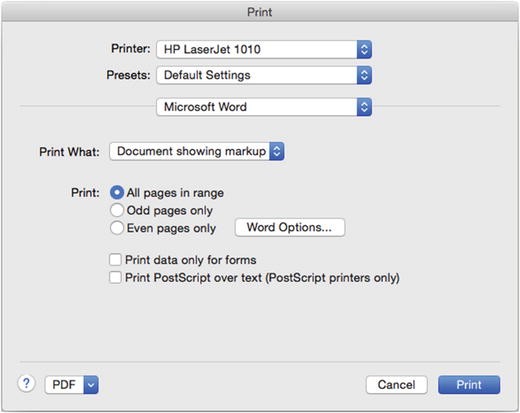Click the Print dialog title bar

[x=260, y=12]
